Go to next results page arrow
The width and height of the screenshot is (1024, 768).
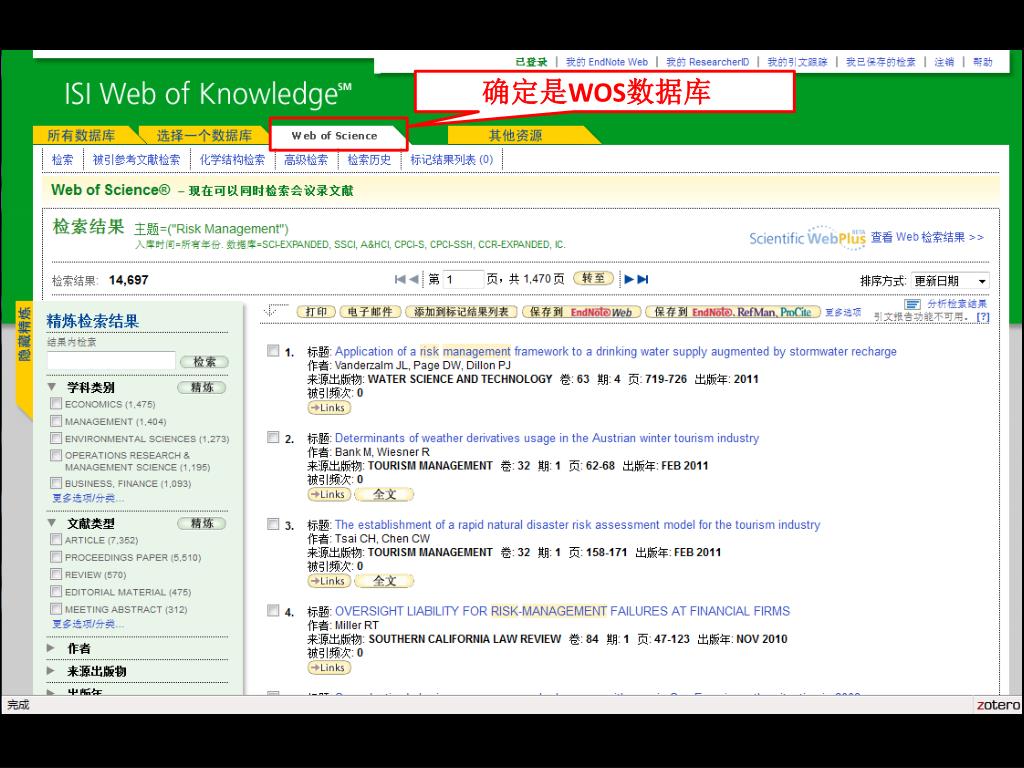point(629,280)
